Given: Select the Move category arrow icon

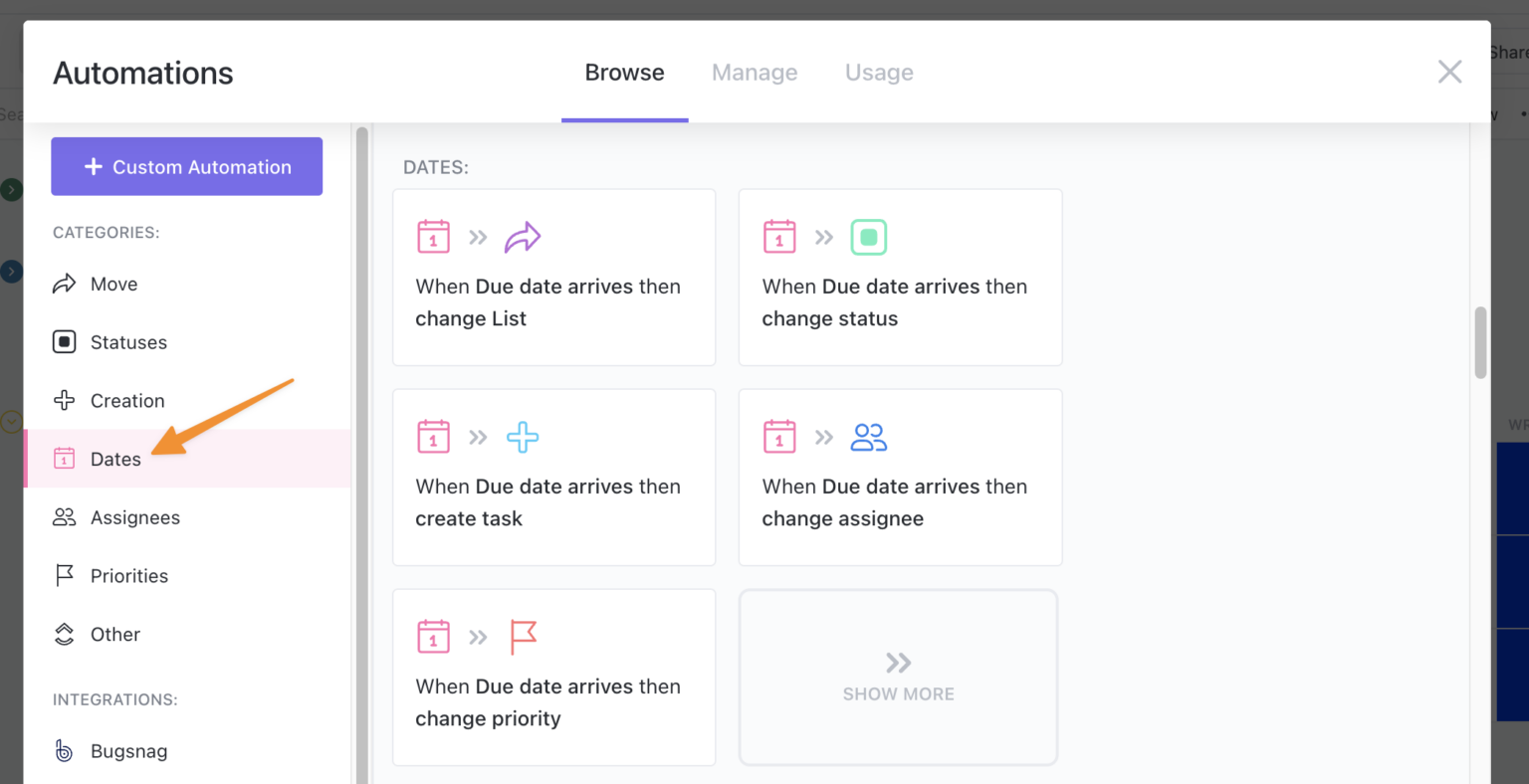Looking at the screenshot, I should pos(63,284).
